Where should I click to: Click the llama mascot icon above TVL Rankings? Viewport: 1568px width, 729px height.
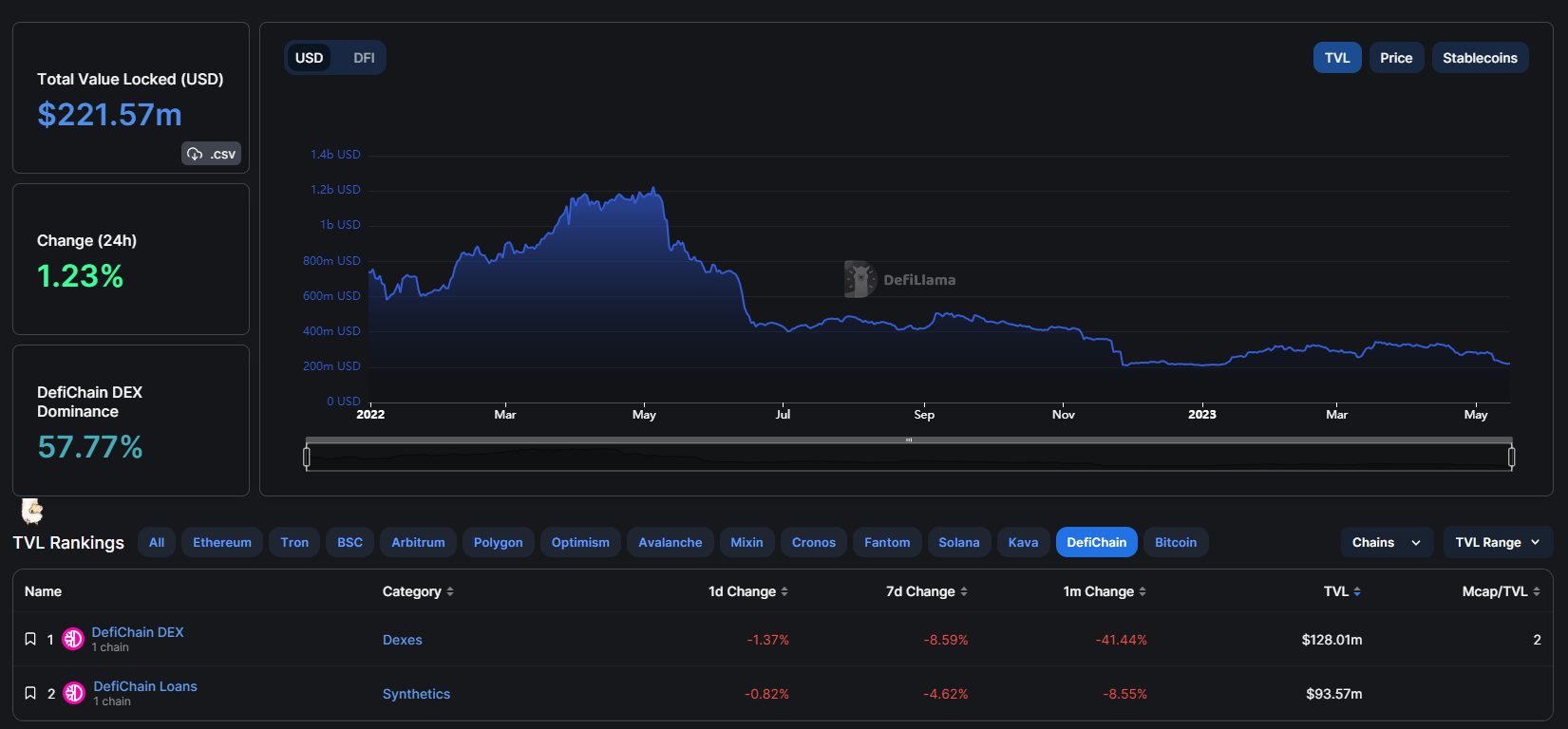32,512
